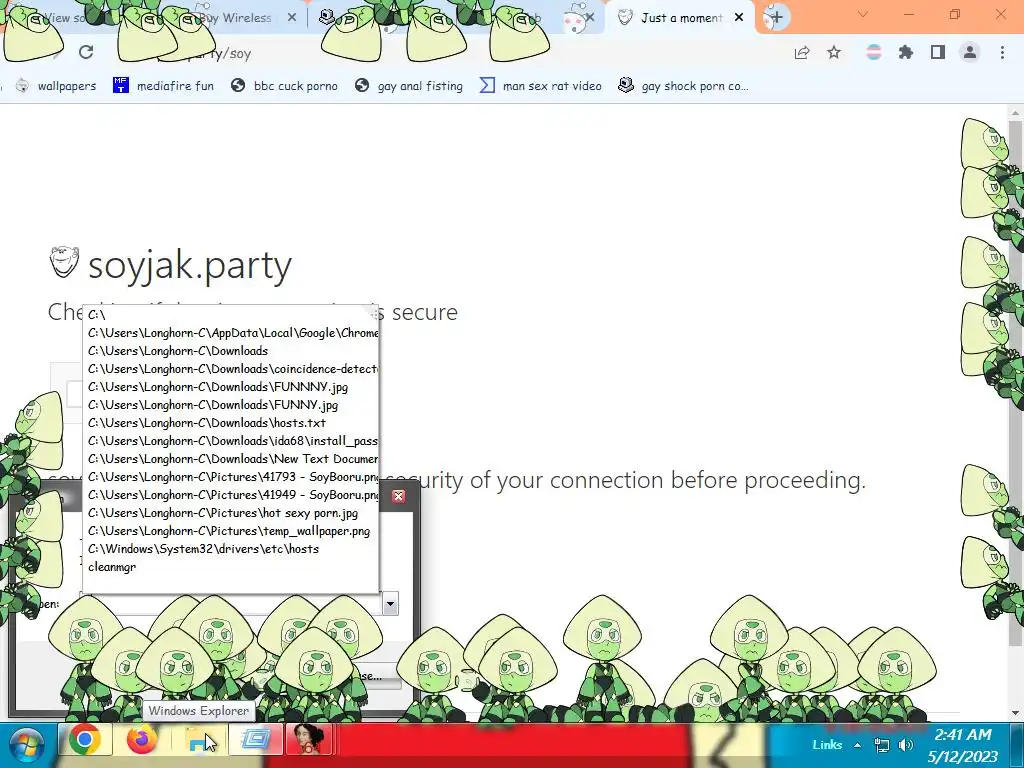Select the FUNNNY.jpg path entry
Image resolution: width=1024 pixels, height=768 pixels.
[x=231, y=387]
